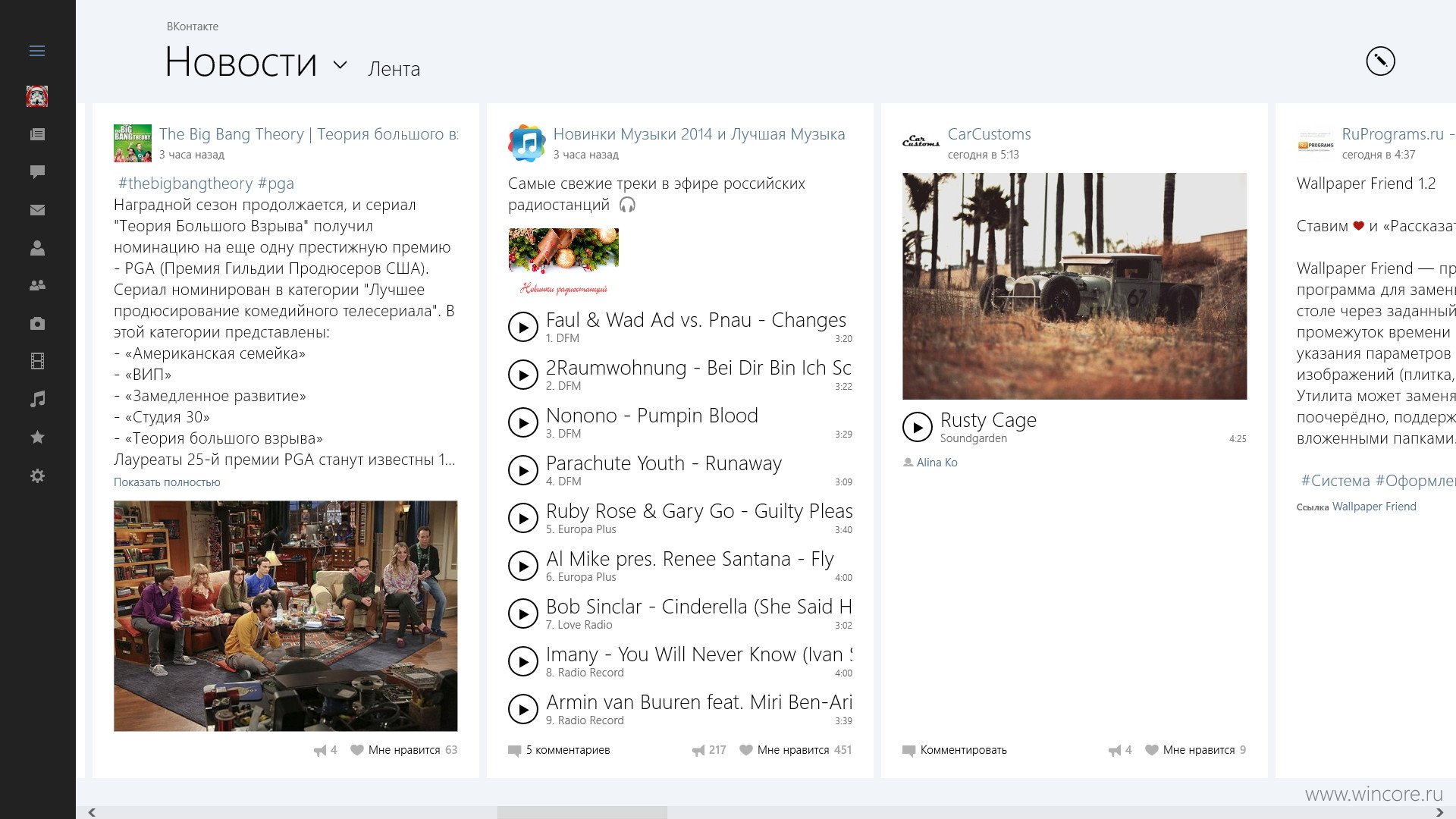Viewport: 1456px width, 819px height.
Task: Open messages envelope icon in sidebar
Action: point(37,210)
